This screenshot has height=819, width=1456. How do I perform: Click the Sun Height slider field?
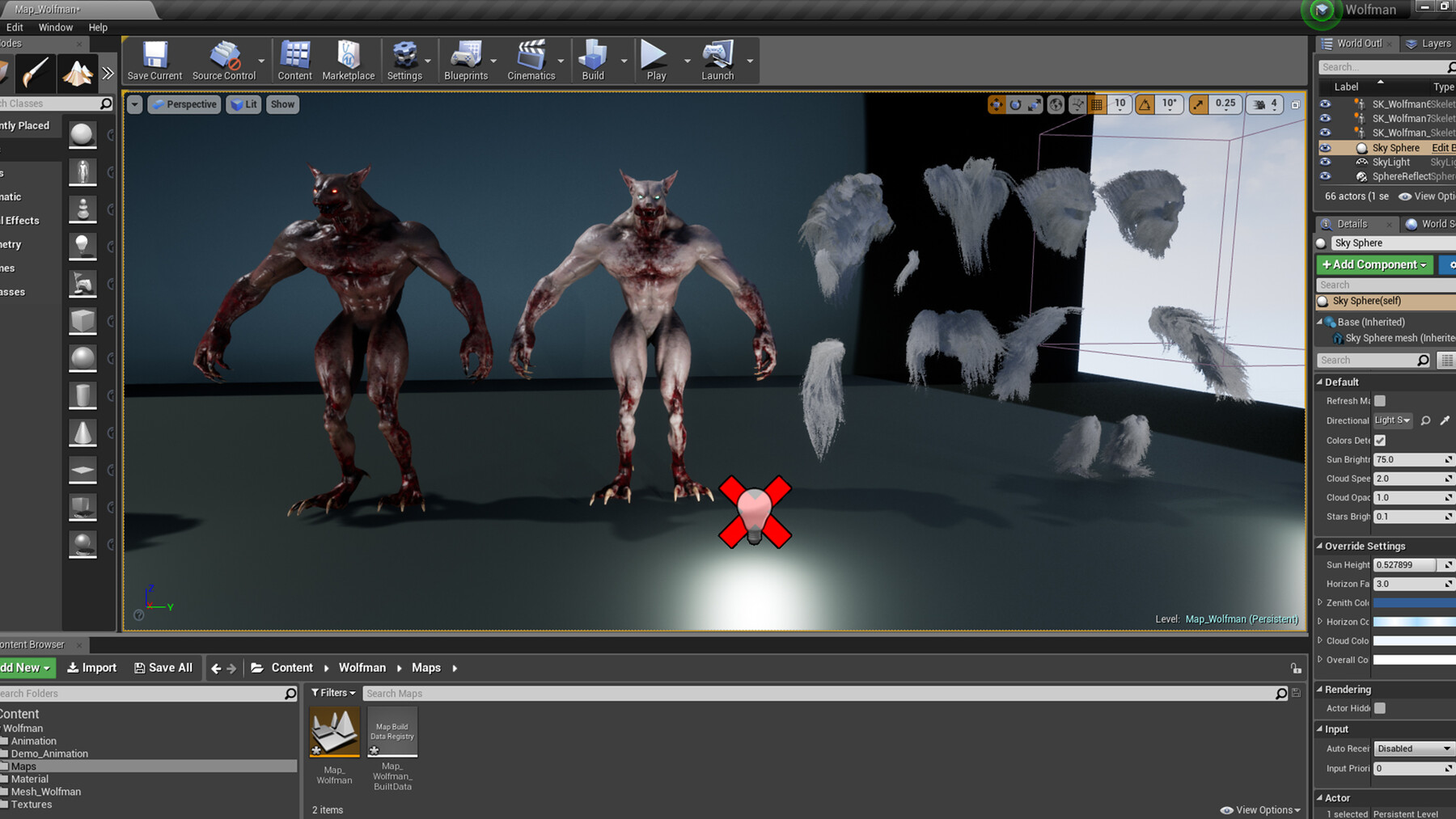point(1405,565)
